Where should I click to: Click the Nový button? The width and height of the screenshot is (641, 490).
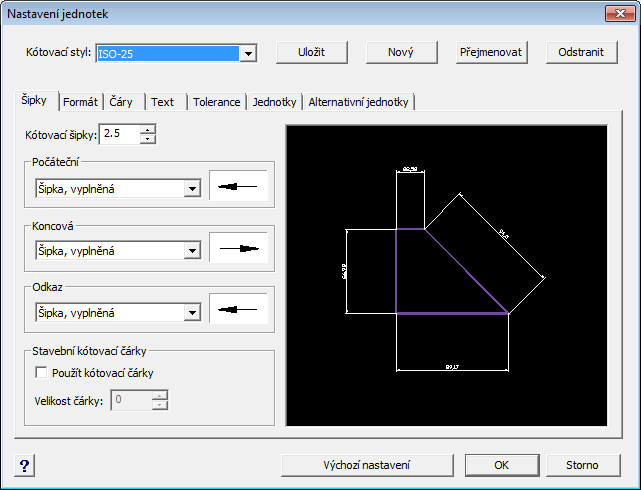(x=401, y=52)
